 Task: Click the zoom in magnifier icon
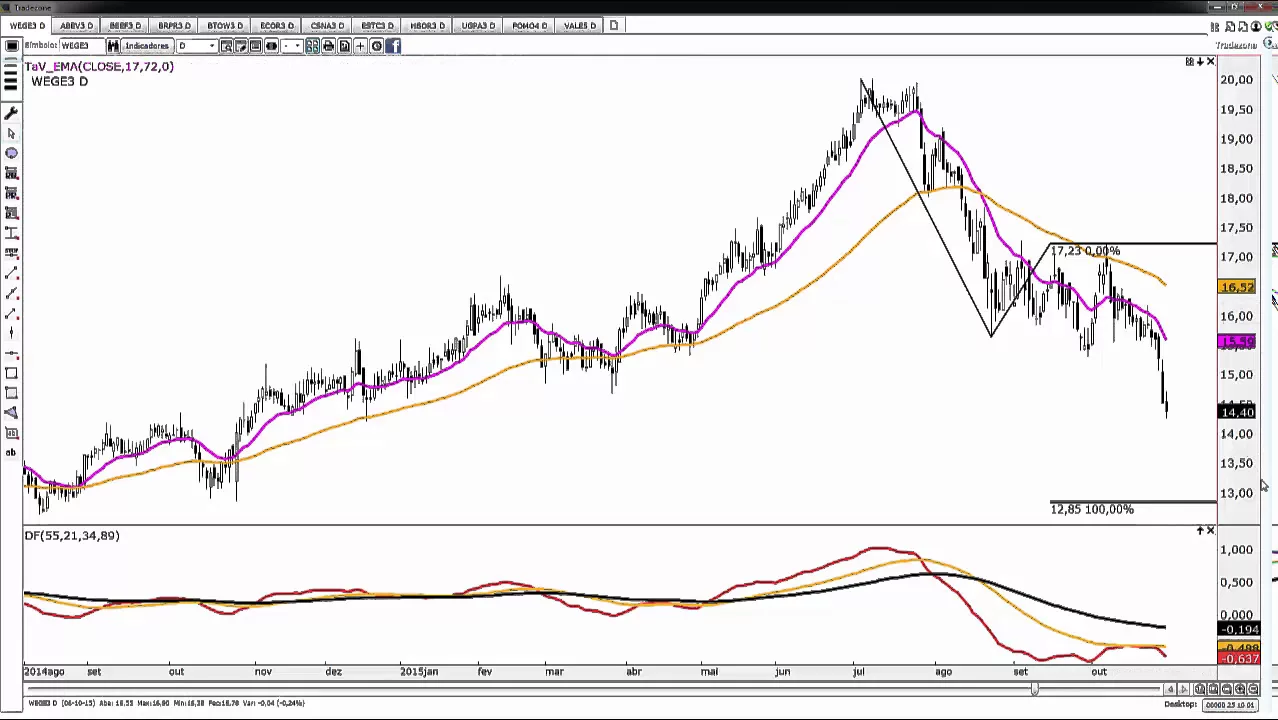[1240, 689]
